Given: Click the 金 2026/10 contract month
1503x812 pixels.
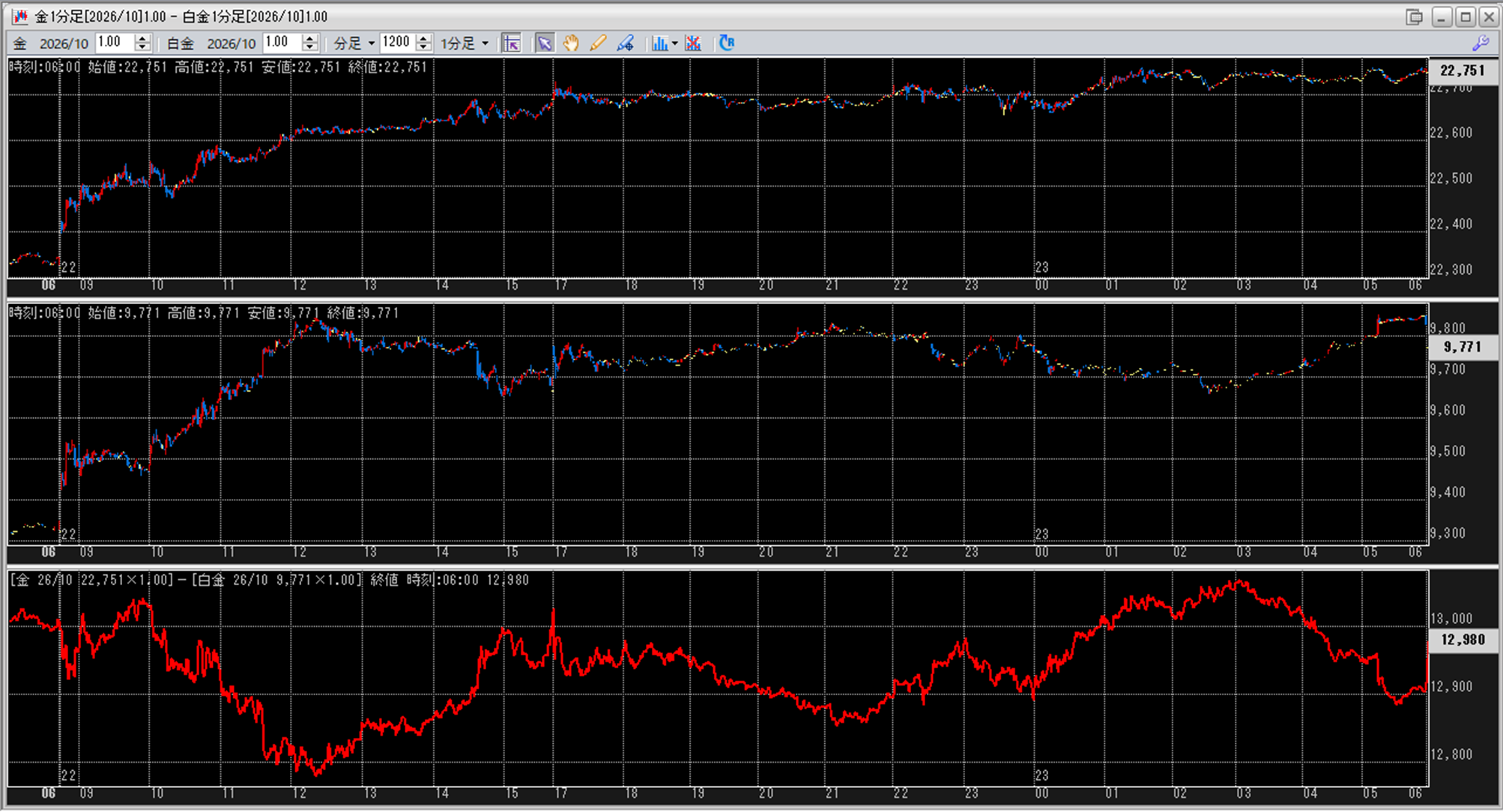Looking at the screenshot, I should point(64,43).
